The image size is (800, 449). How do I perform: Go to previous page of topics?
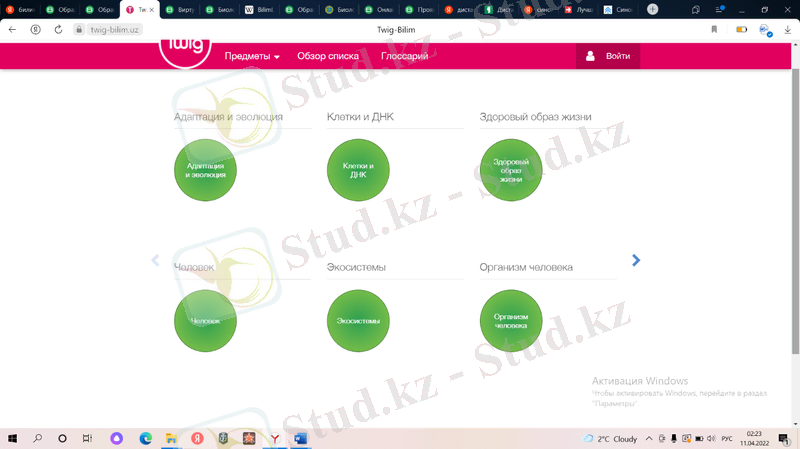pyautogui.click(x=155, y=260)
